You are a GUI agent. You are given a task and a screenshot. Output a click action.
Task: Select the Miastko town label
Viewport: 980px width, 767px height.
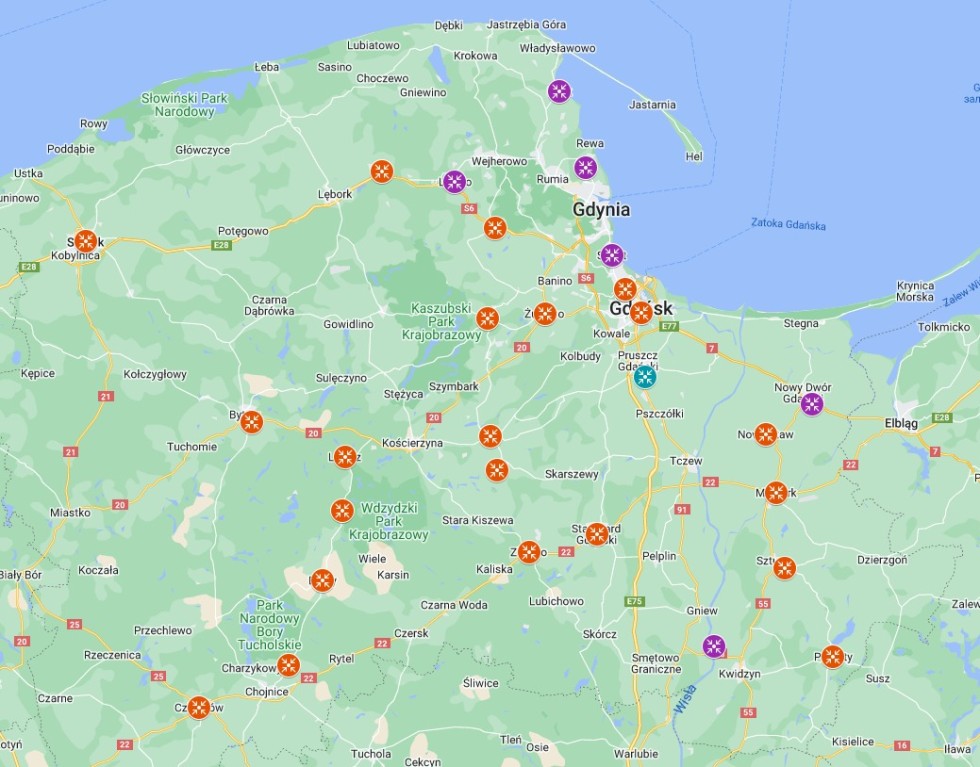click(x=70, y=512)
